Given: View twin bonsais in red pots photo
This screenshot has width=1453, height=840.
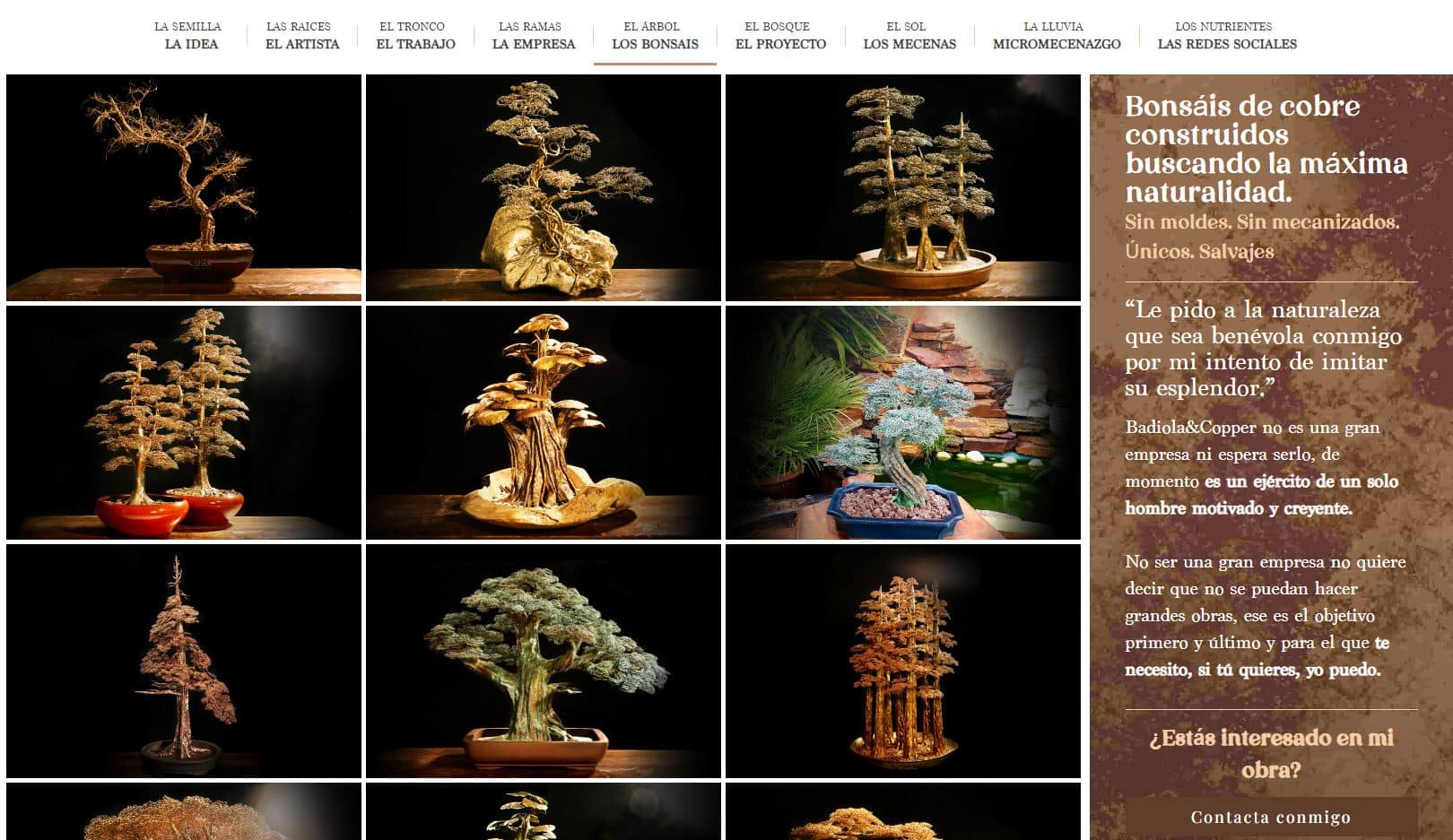Looking at the screenshot, I should tap(184, 423).
